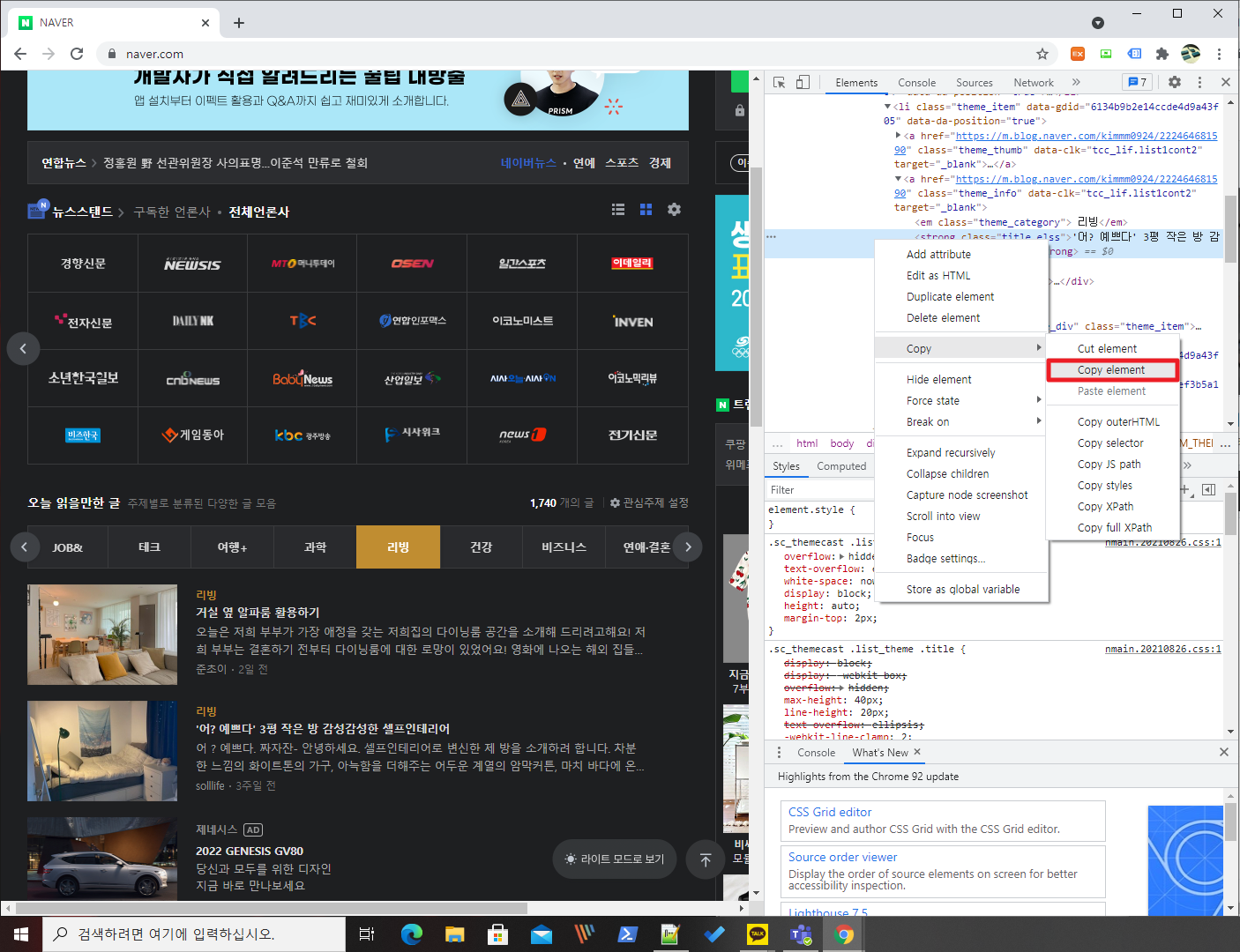Open the NEWSIS press logo
Screen dimensions: 1240x952
tap(192, 264)
